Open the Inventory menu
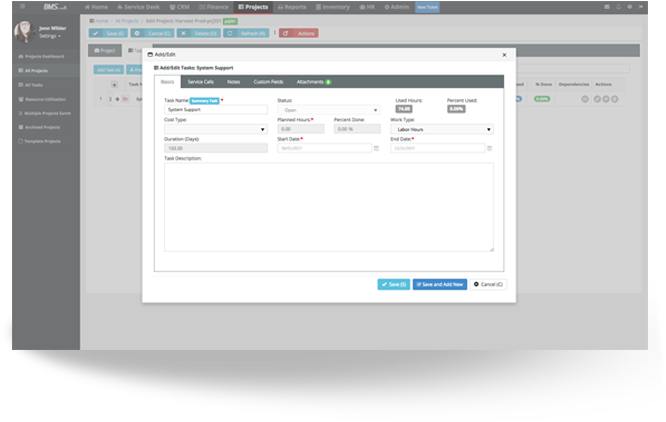 click(333, 7)
